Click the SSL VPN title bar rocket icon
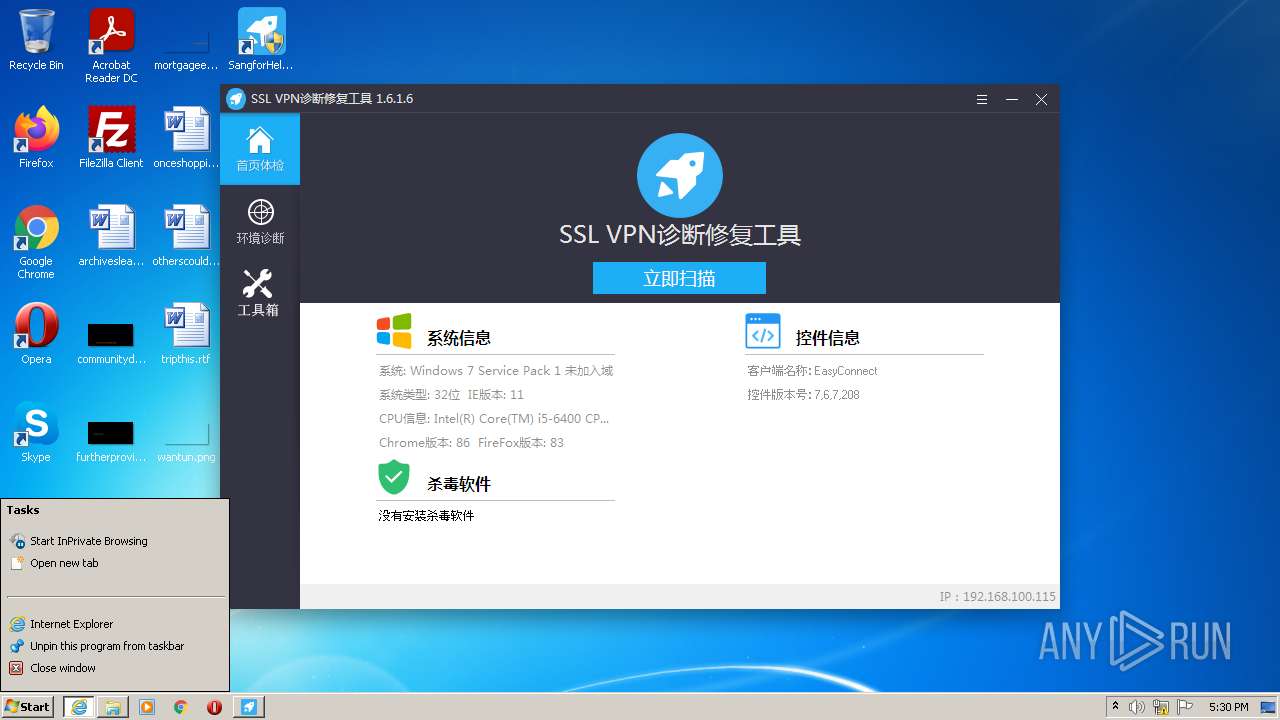The width and height of the screenshot is (1280, 720). point(236,99)
